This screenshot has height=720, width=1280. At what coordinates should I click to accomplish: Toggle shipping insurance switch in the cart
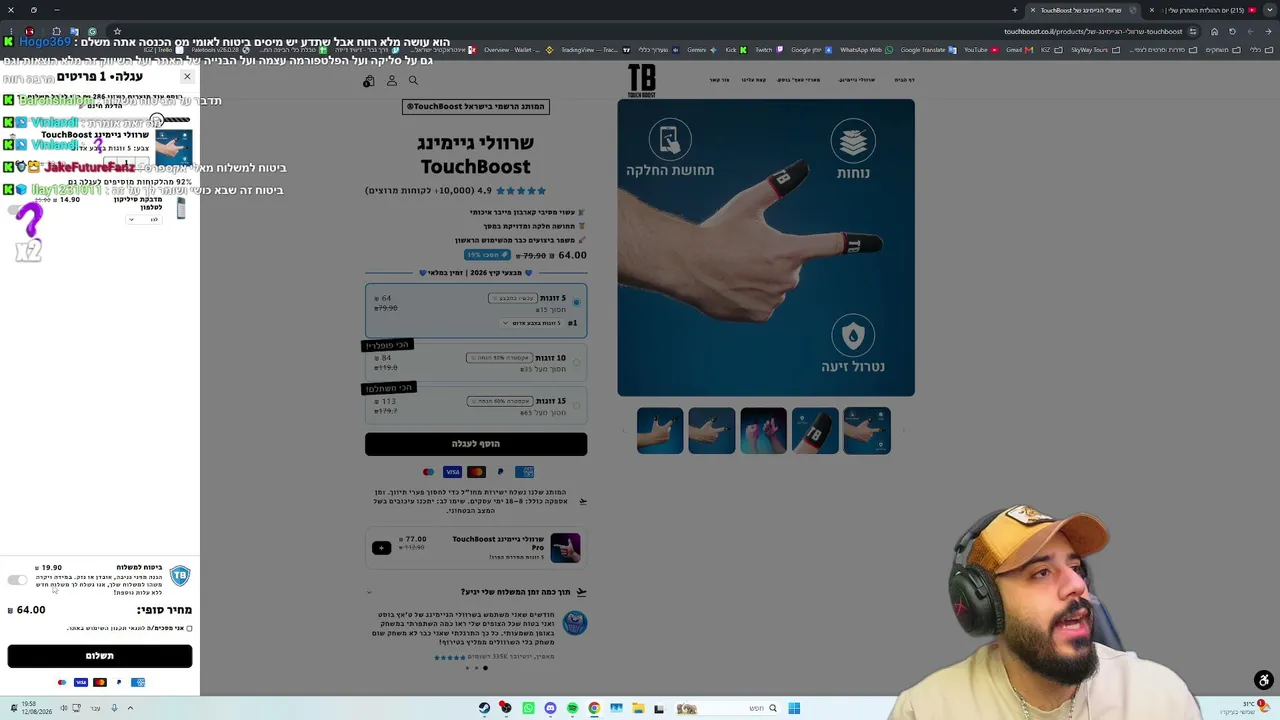(x=17, y=580)
